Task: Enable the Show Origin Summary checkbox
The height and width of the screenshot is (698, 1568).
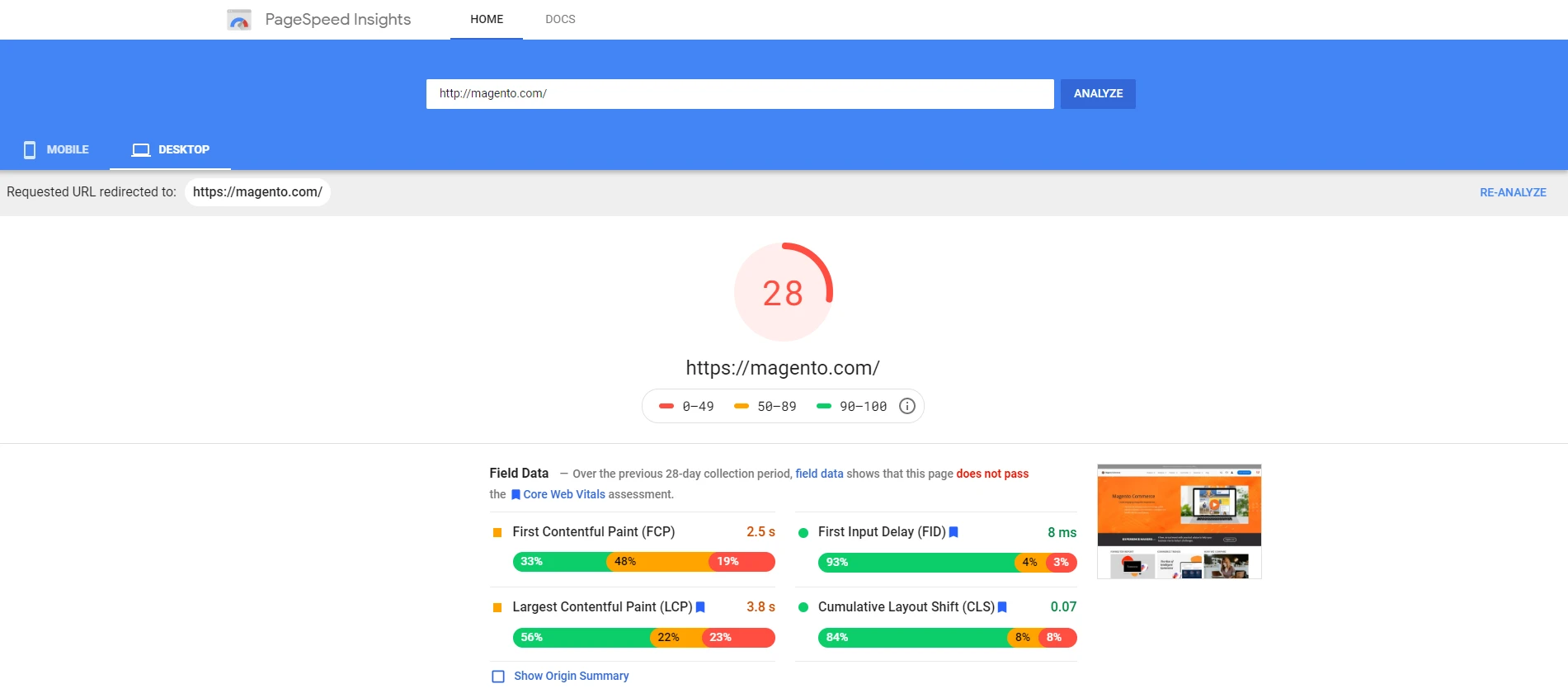Action: tap(498, 677)
